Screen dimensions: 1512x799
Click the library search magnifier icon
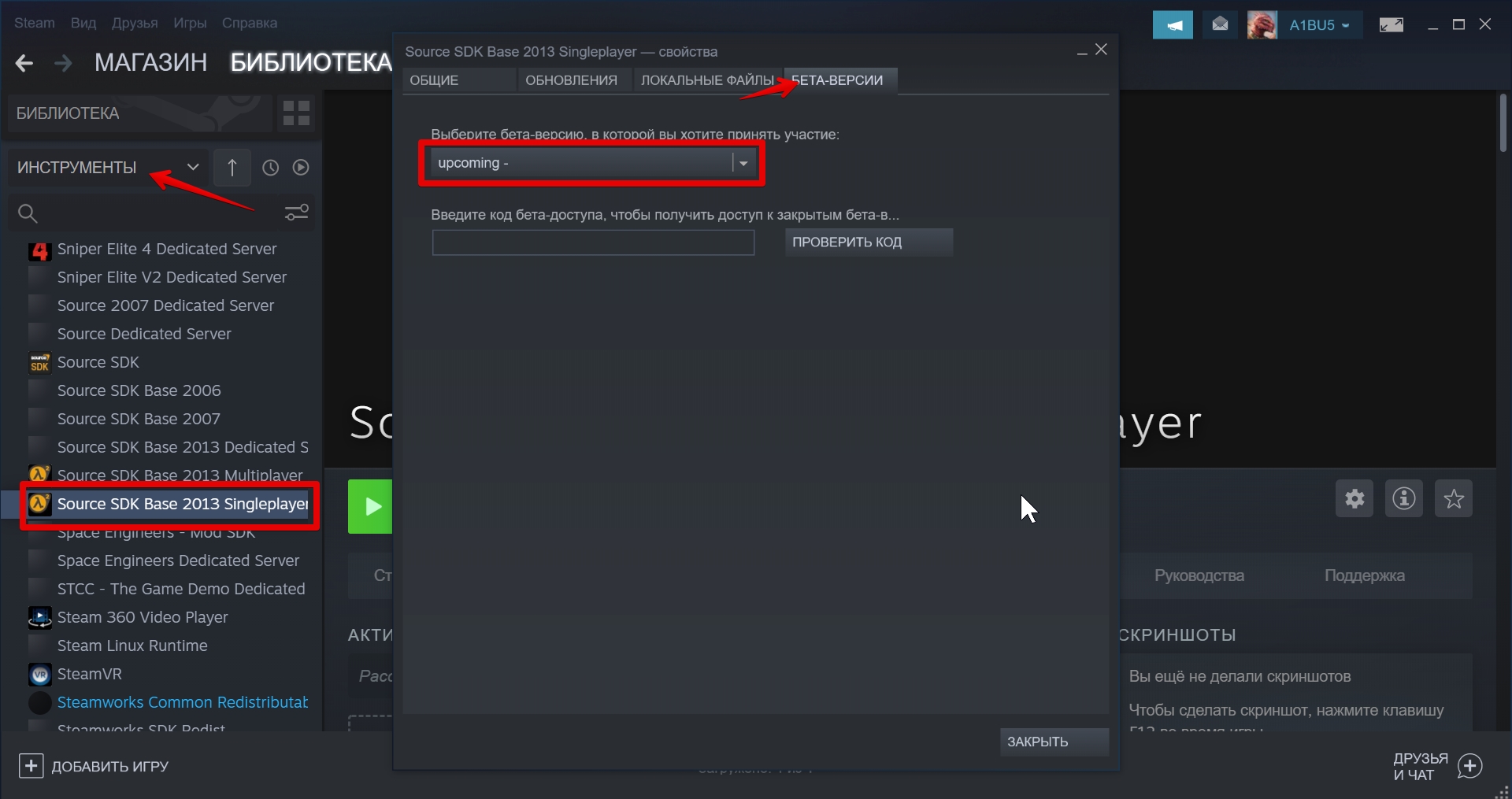28,213
